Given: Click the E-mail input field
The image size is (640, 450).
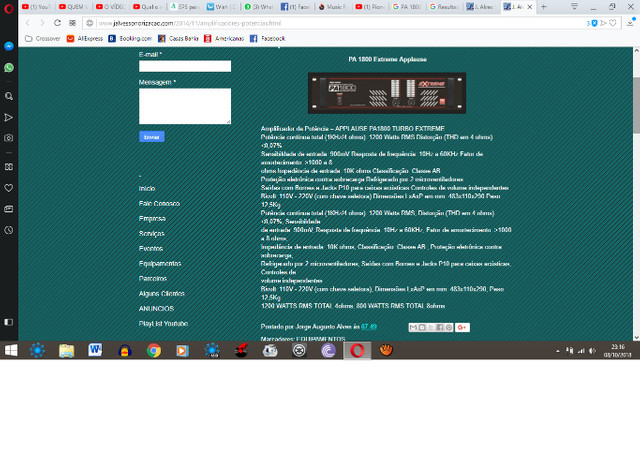Looking at the screenshot, I should click(x=185, y=66).
